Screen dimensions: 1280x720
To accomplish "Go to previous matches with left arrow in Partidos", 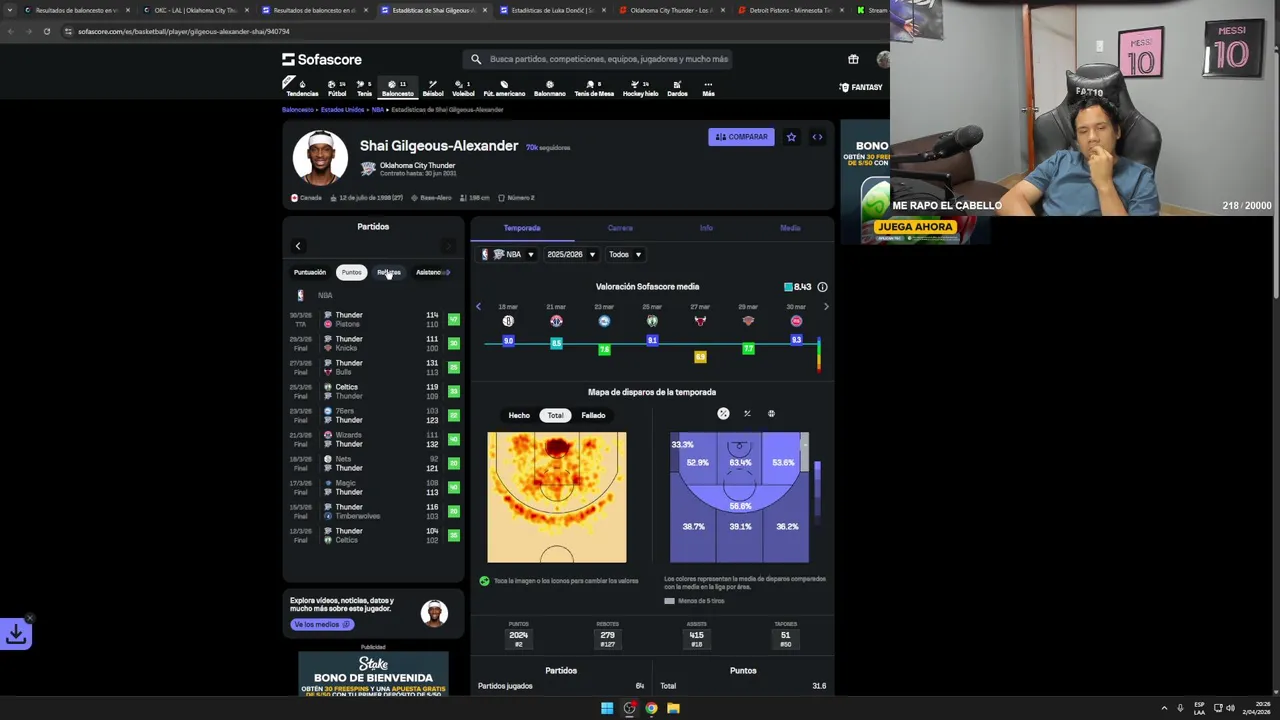I will (x=297, y=246).
